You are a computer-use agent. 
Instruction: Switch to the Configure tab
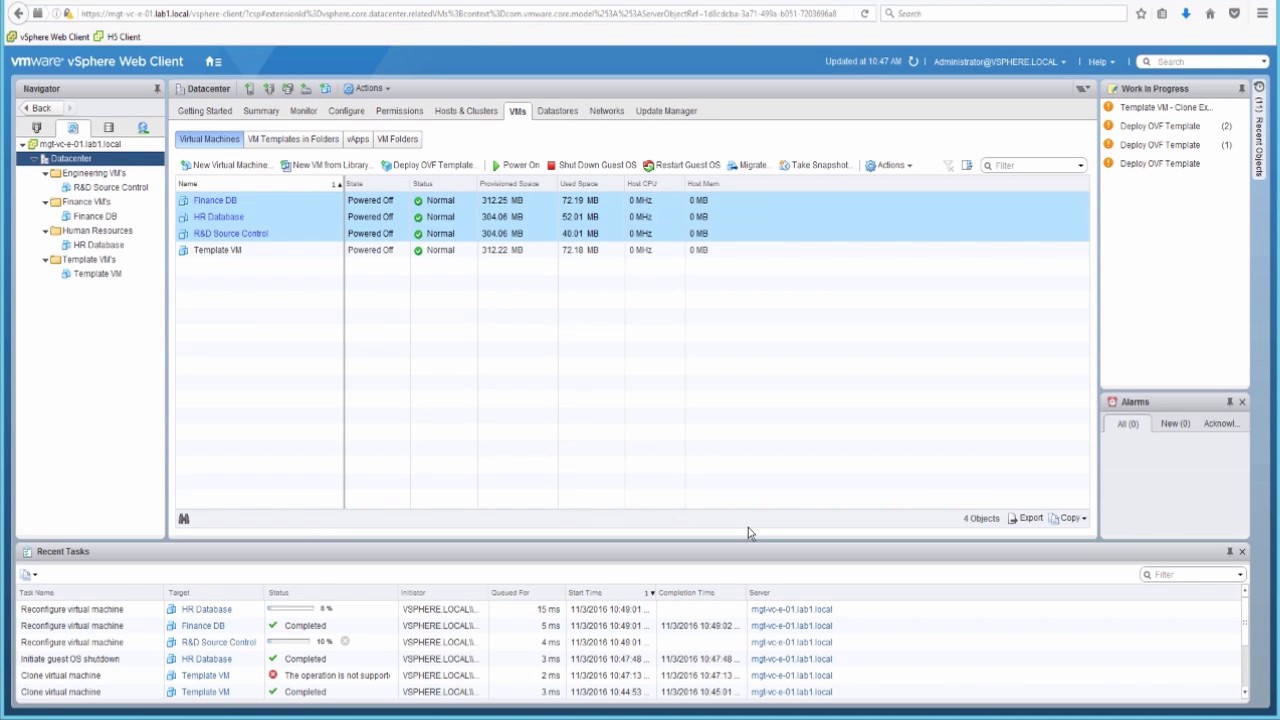coord(346,111)
